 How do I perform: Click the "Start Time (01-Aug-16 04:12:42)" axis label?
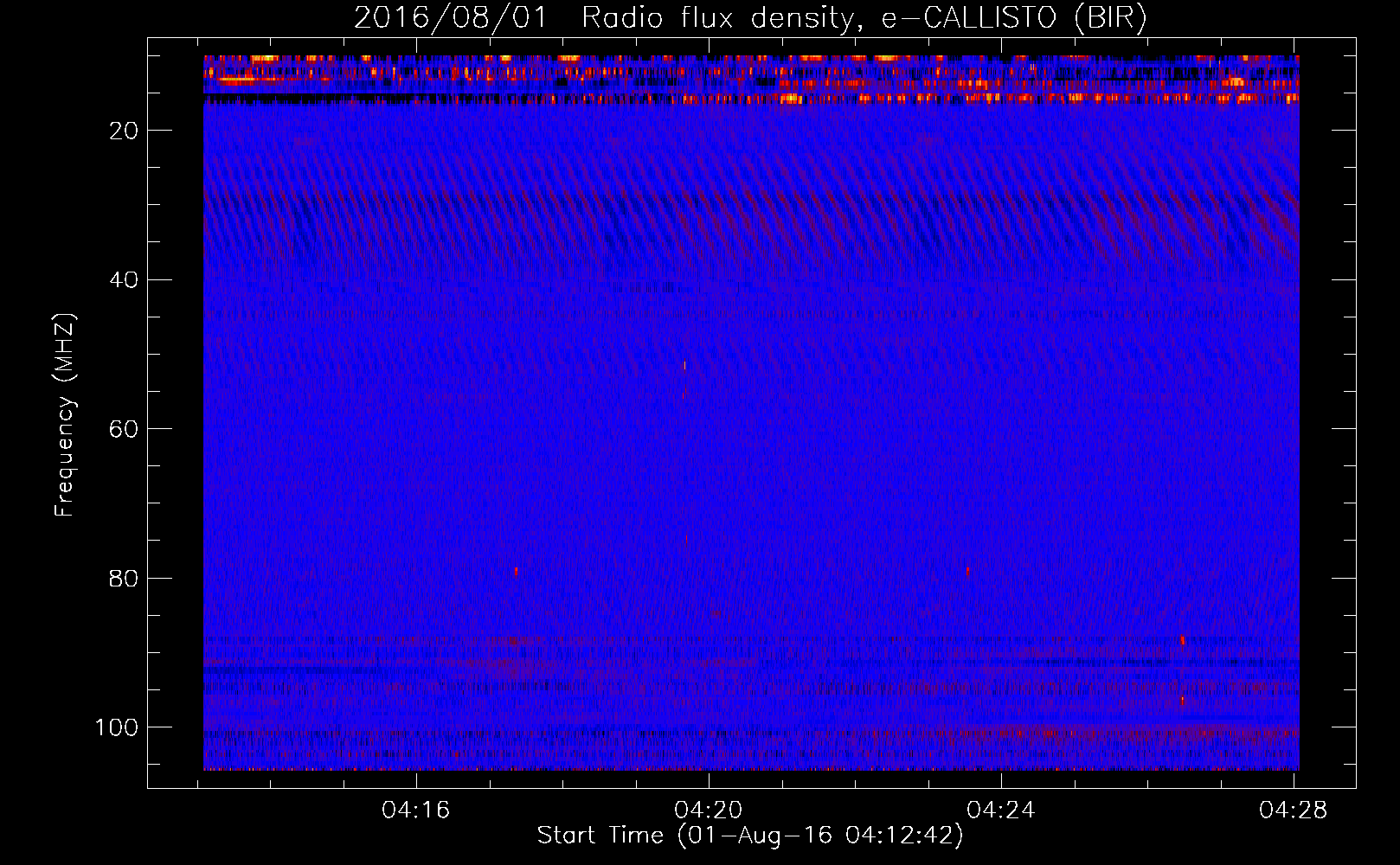(x=750, y=836)
